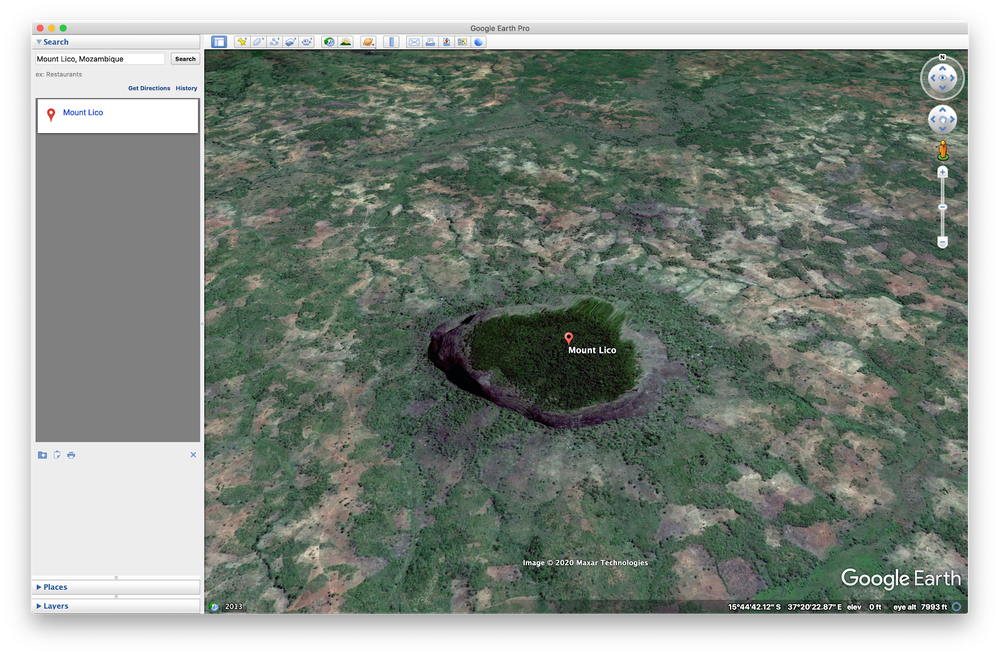
Task: Add an image overlay from the toolbar
Action: 290,42
